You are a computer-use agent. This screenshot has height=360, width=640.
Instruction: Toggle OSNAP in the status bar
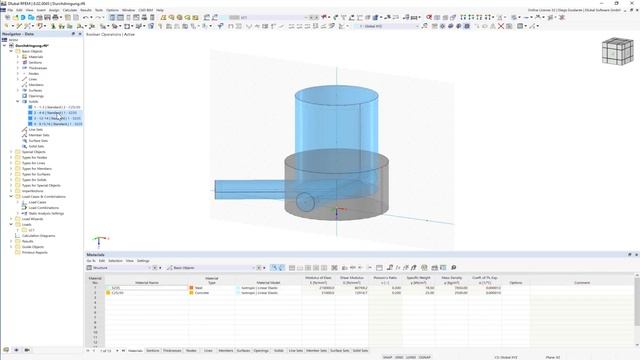point(424,357)
